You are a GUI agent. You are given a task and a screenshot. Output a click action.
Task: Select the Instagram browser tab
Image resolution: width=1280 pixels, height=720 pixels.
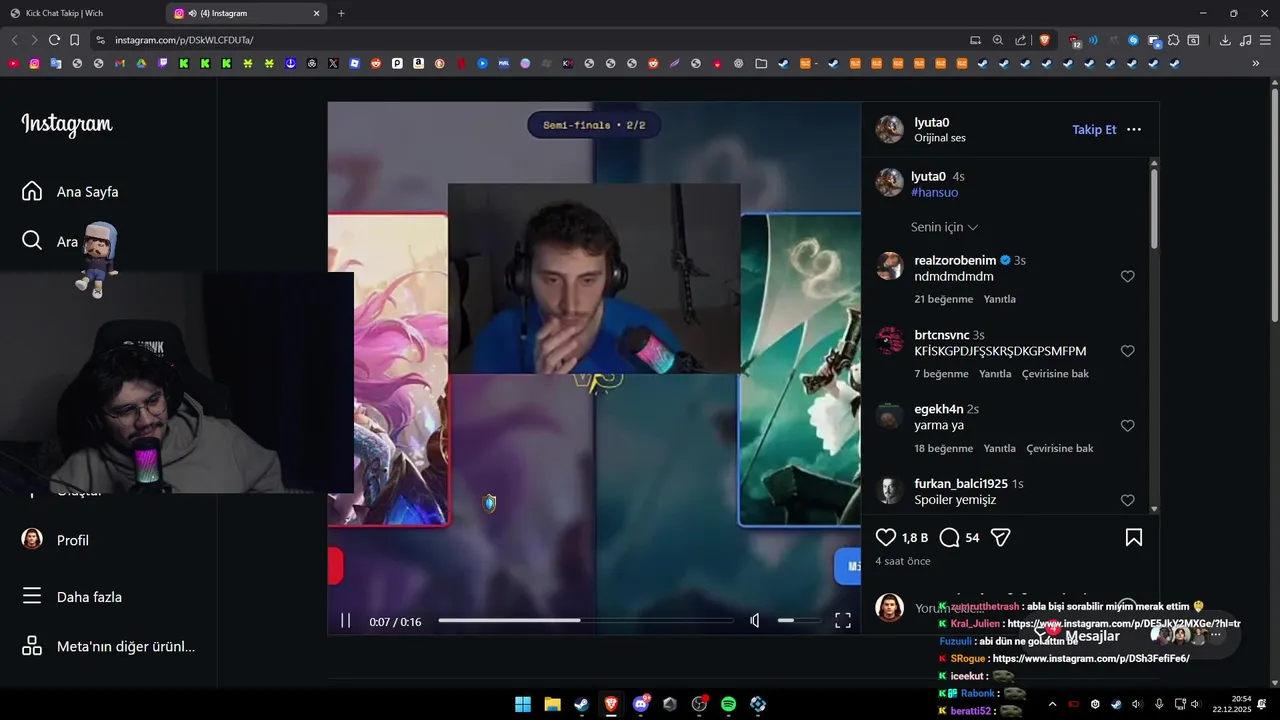[245, 13]
